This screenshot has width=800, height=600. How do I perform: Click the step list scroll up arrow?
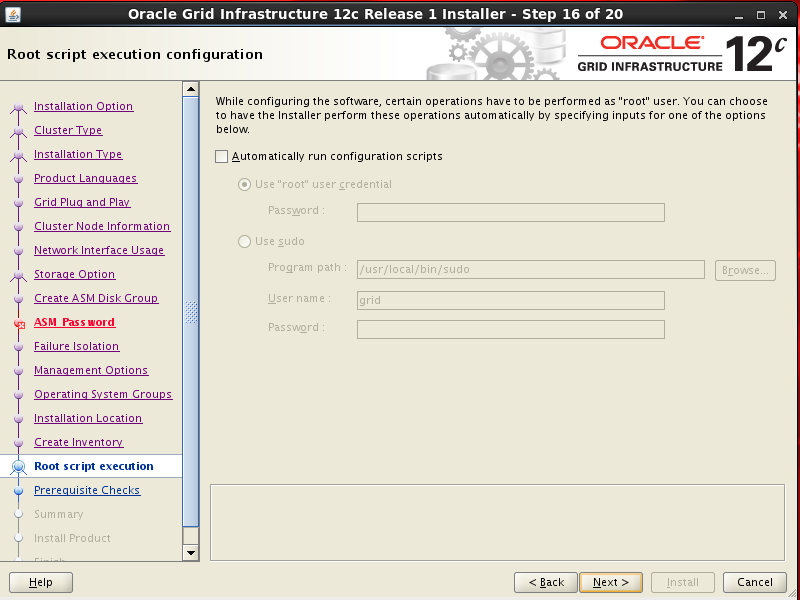191,89
